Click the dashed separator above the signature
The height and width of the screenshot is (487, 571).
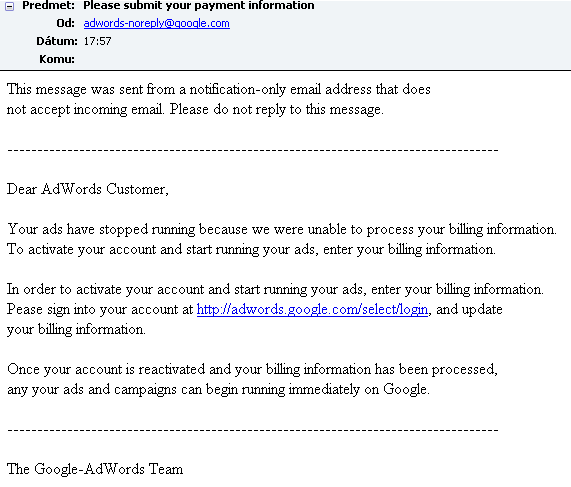coord(253,430)
